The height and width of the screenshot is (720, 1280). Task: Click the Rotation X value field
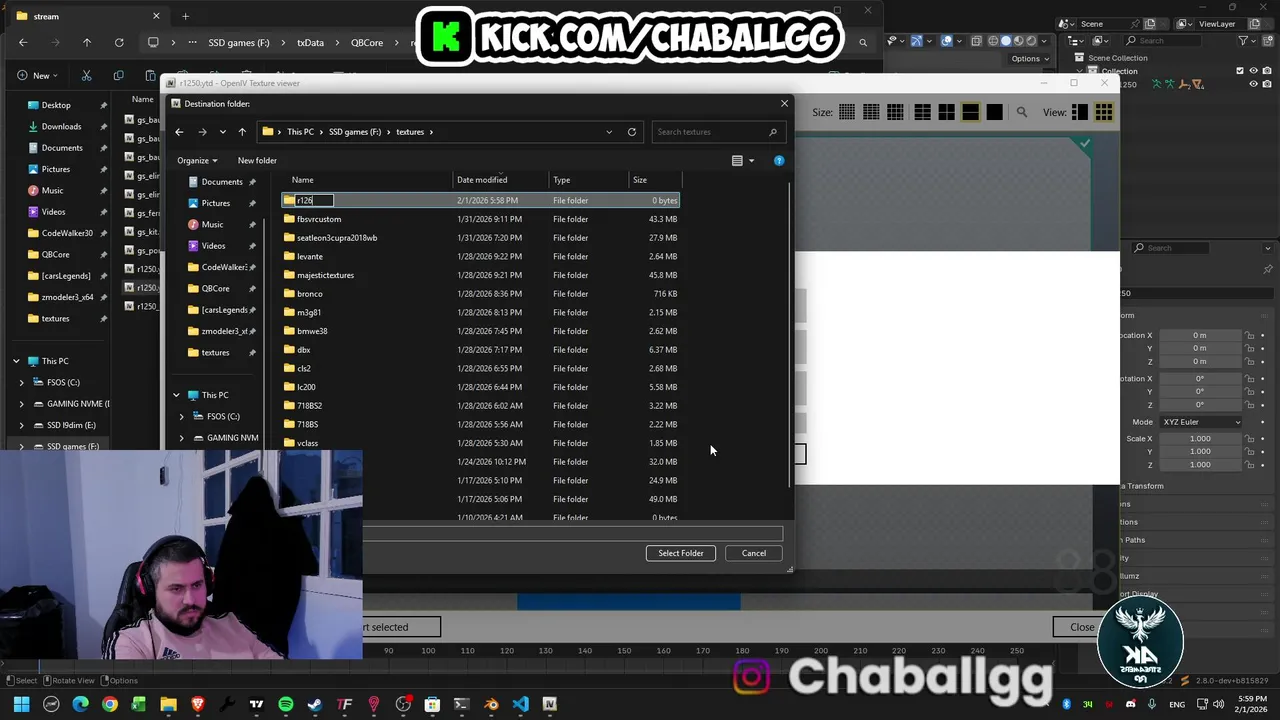[x=1200, y=379]
